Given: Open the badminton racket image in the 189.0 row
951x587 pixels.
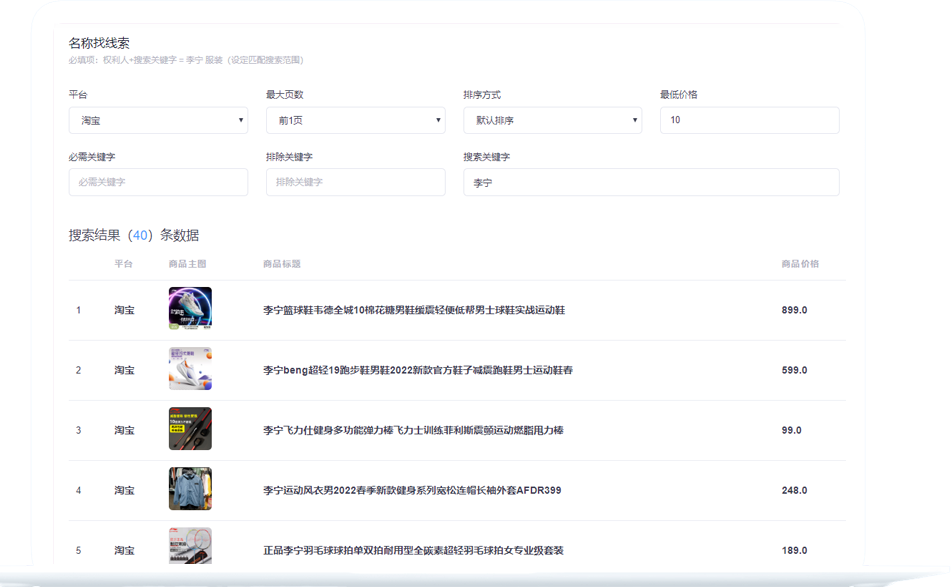Looking at the screenshot, I should click(x=190, y=546).
